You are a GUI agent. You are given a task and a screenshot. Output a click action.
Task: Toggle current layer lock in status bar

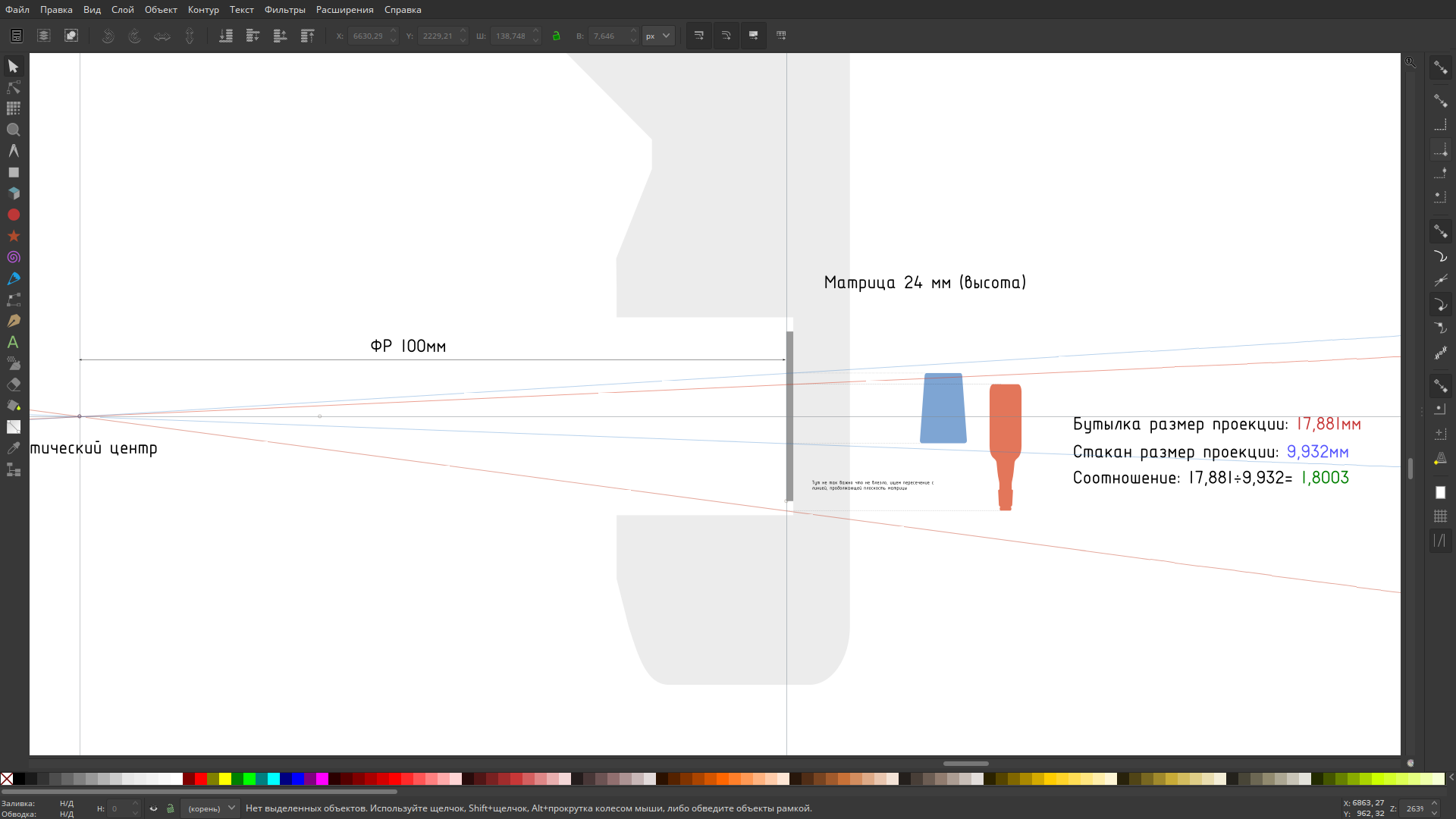[x=171, y=808]
